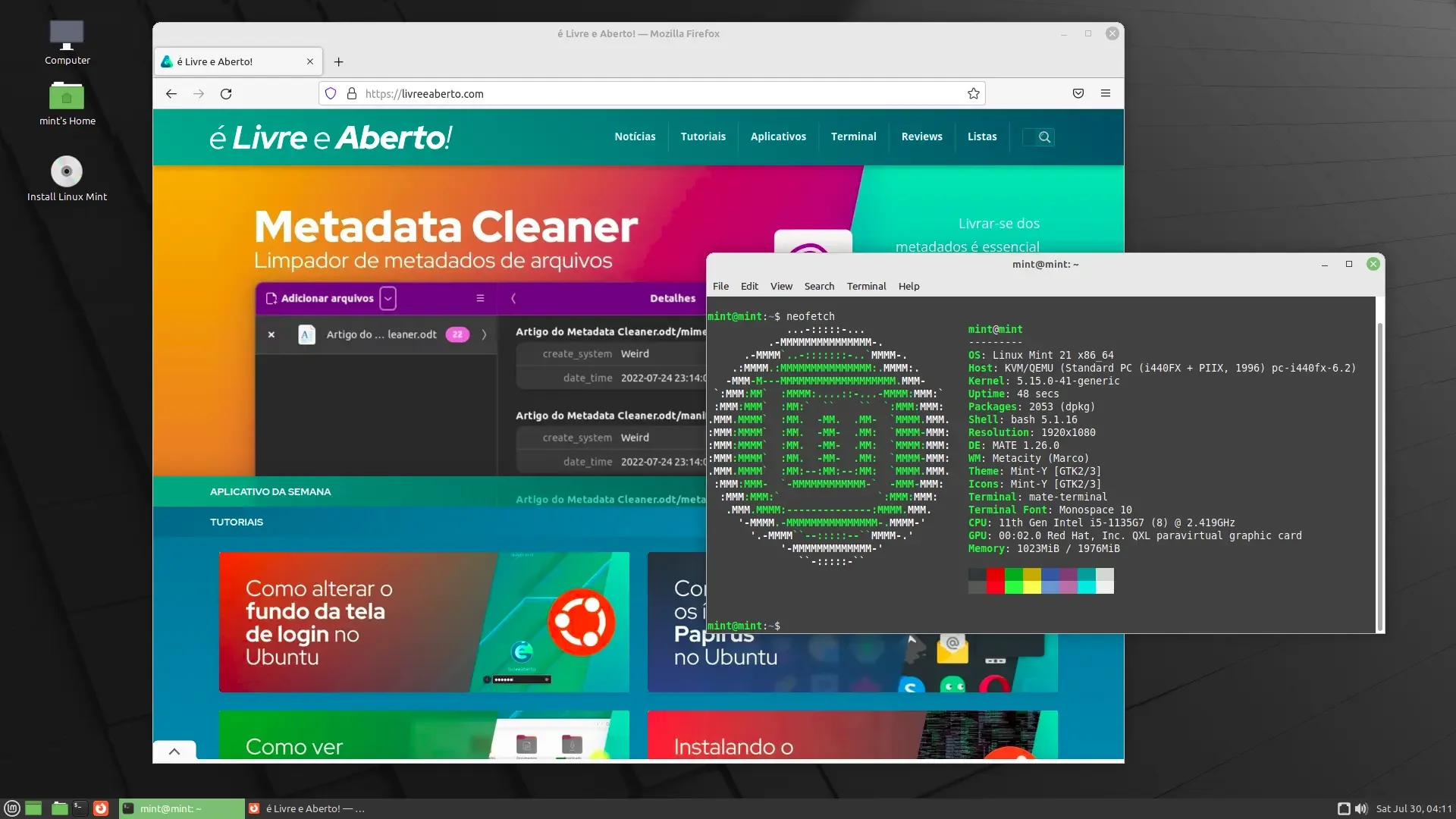The width and height of the screenshot is (1456, 819).
Task: Switch to the é Livre e Aberto taskbar window
Action: coord(308,808)
